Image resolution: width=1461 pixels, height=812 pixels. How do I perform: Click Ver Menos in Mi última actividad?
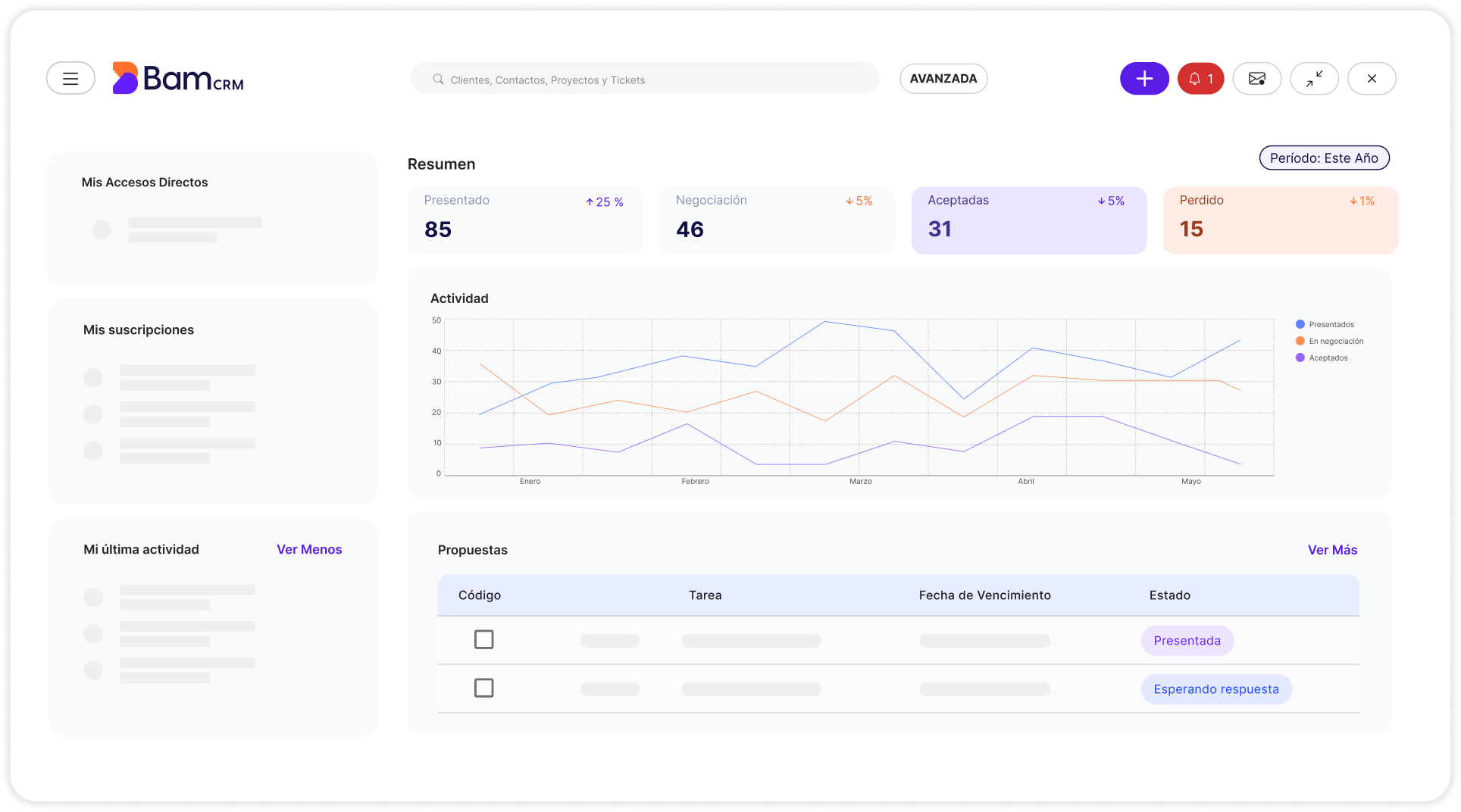tap(309, 549)
